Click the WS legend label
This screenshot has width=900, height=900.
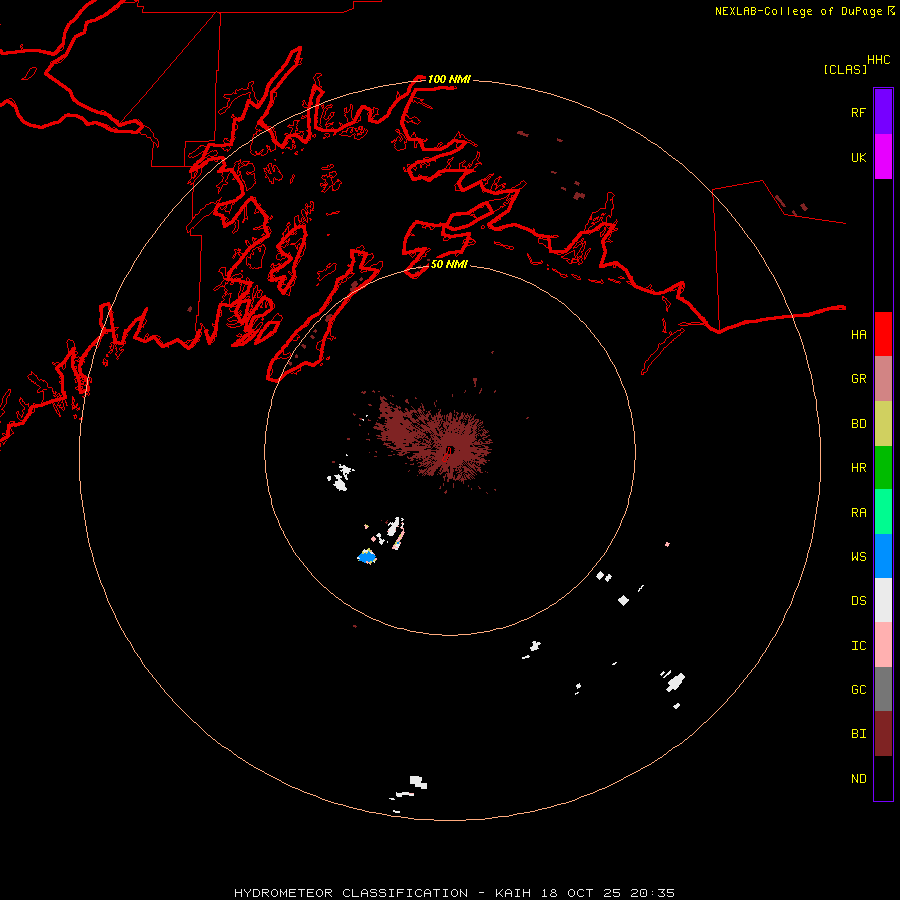(858, 556)
